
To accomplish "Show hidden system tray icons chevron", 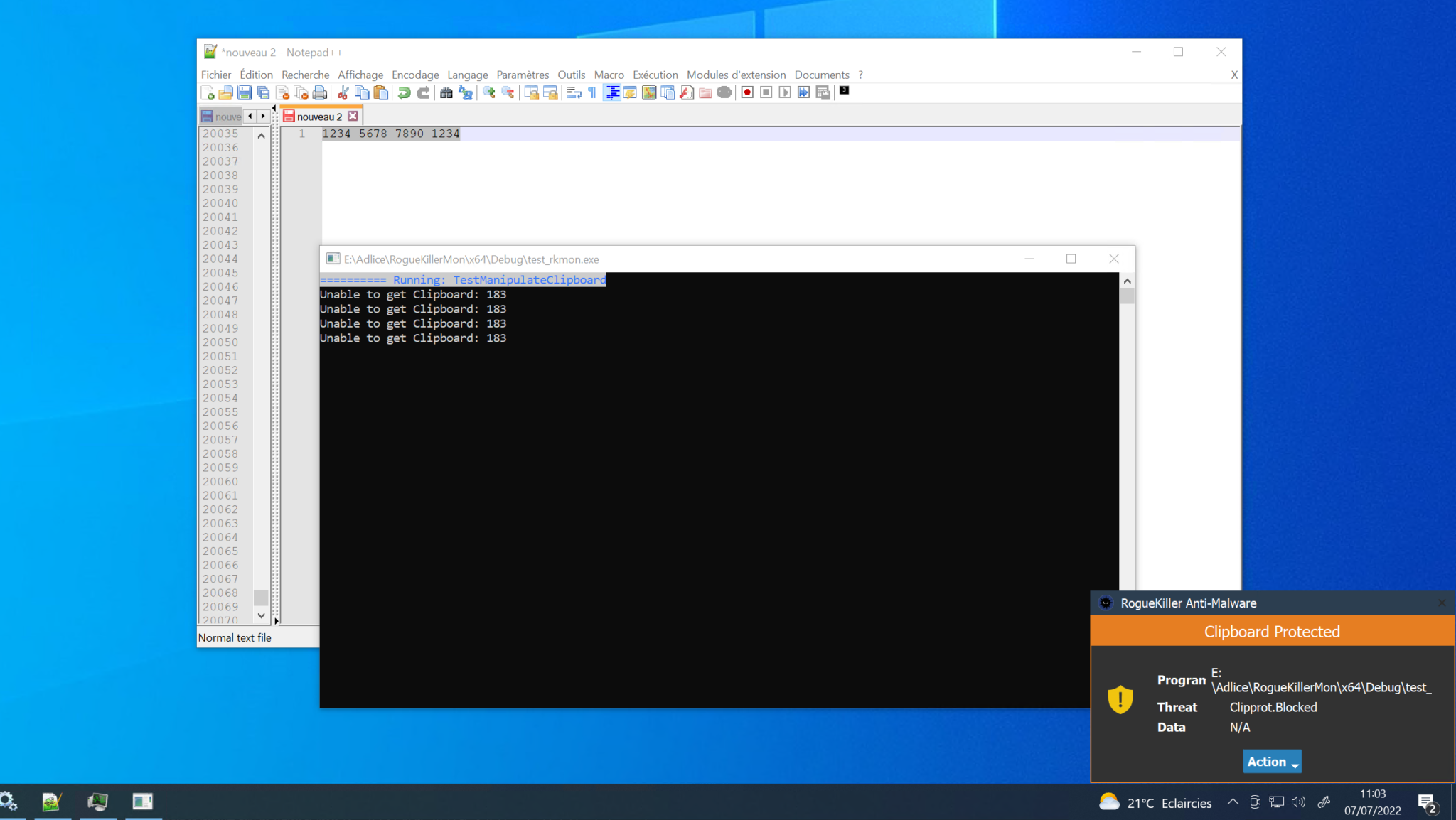I will point(1233,802).
